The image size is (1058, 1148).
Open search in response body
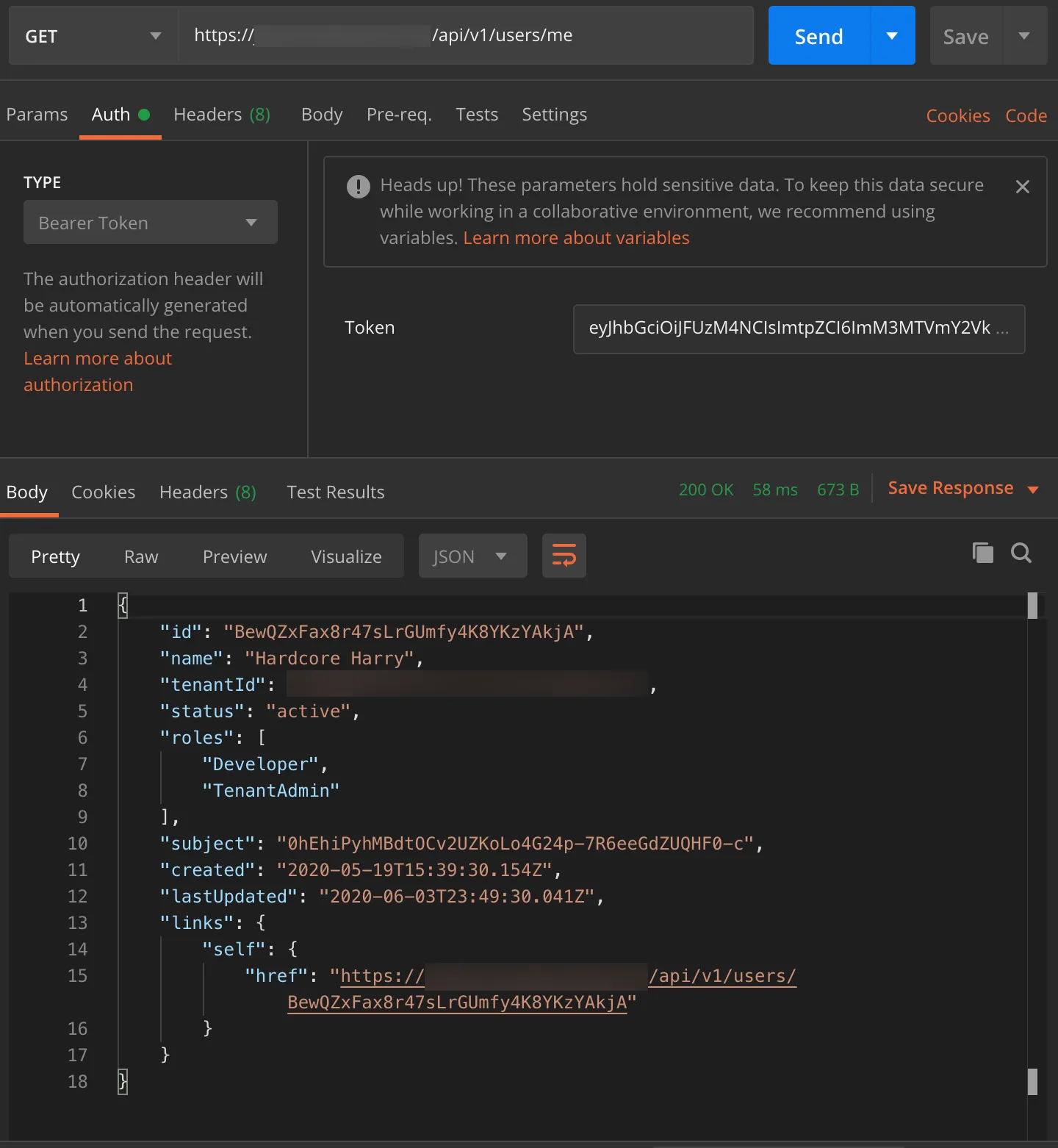coord(1021,553)
